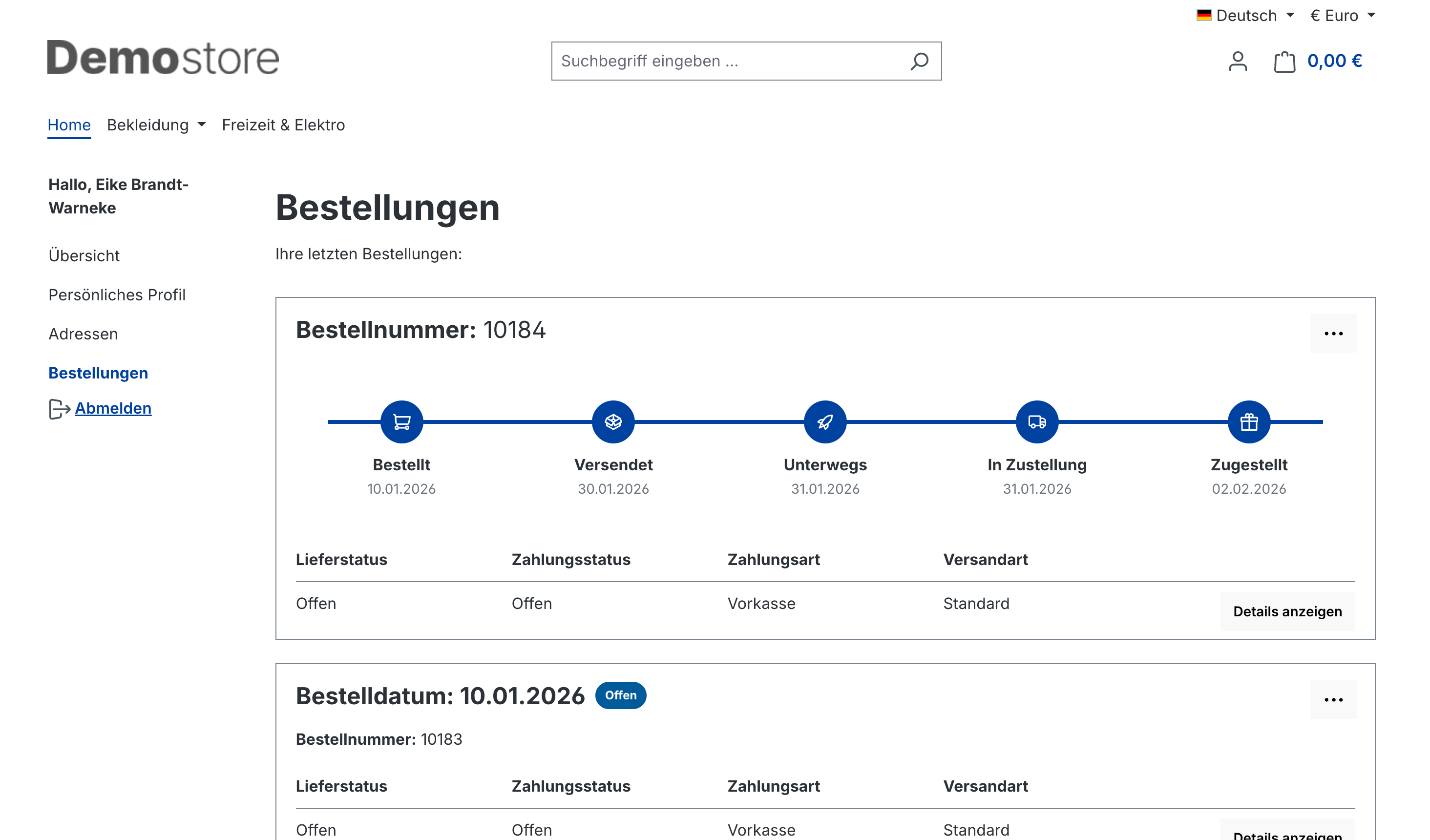The image size is (1430, 840).
Task: Click the cart total 0,00 €
Action: [1334, 61]
